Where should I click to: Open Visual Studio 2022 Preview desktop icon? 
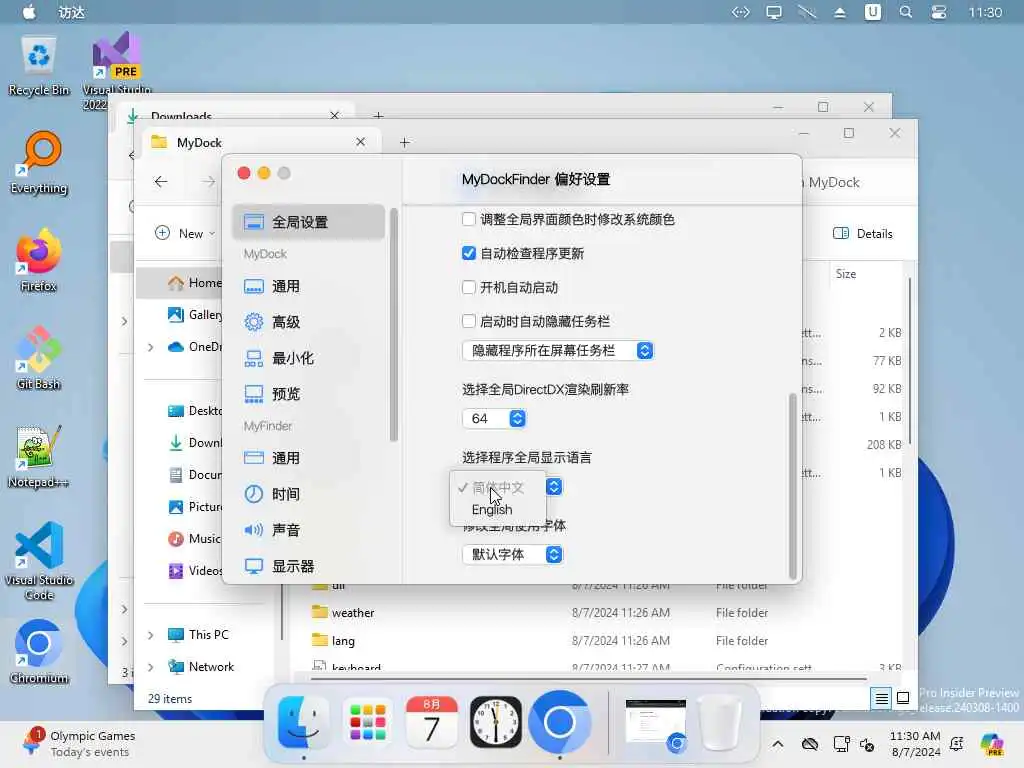coord(117,71)
